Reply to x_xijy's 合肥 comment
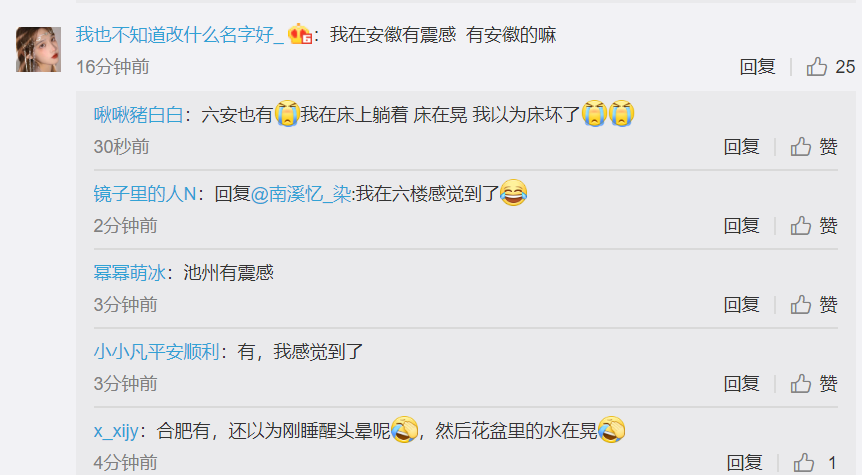The height and width of the screenshot is (475, 862). tap(744, 463)
